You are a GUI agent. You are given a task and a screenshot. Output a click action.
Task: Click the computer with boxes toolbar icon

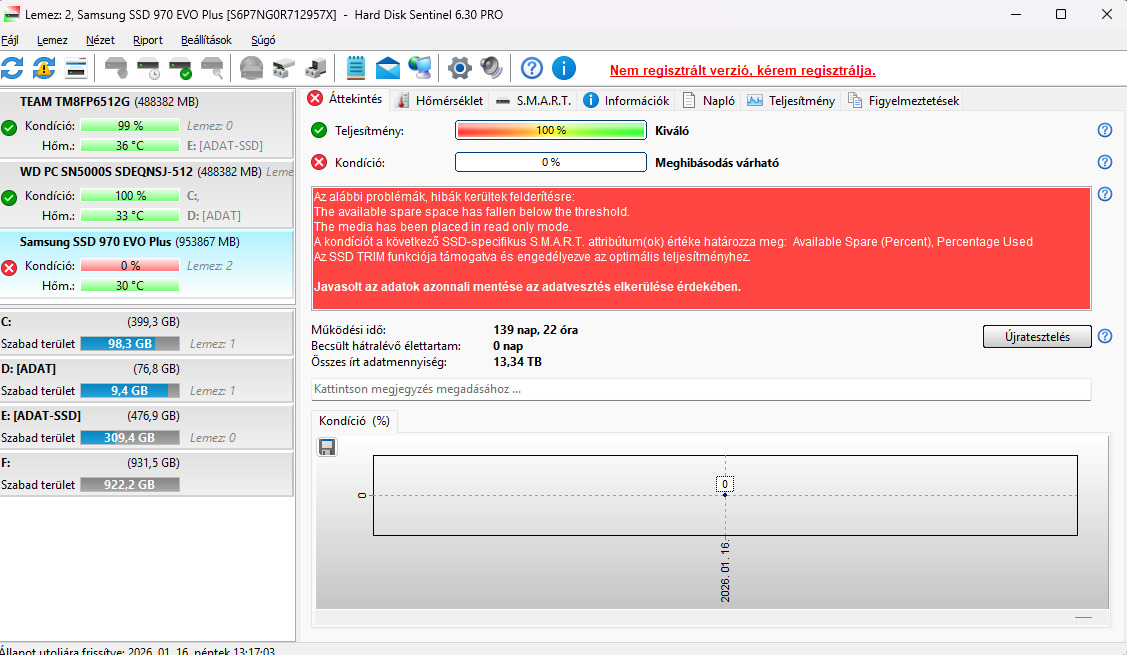click(x=316, y=68)
